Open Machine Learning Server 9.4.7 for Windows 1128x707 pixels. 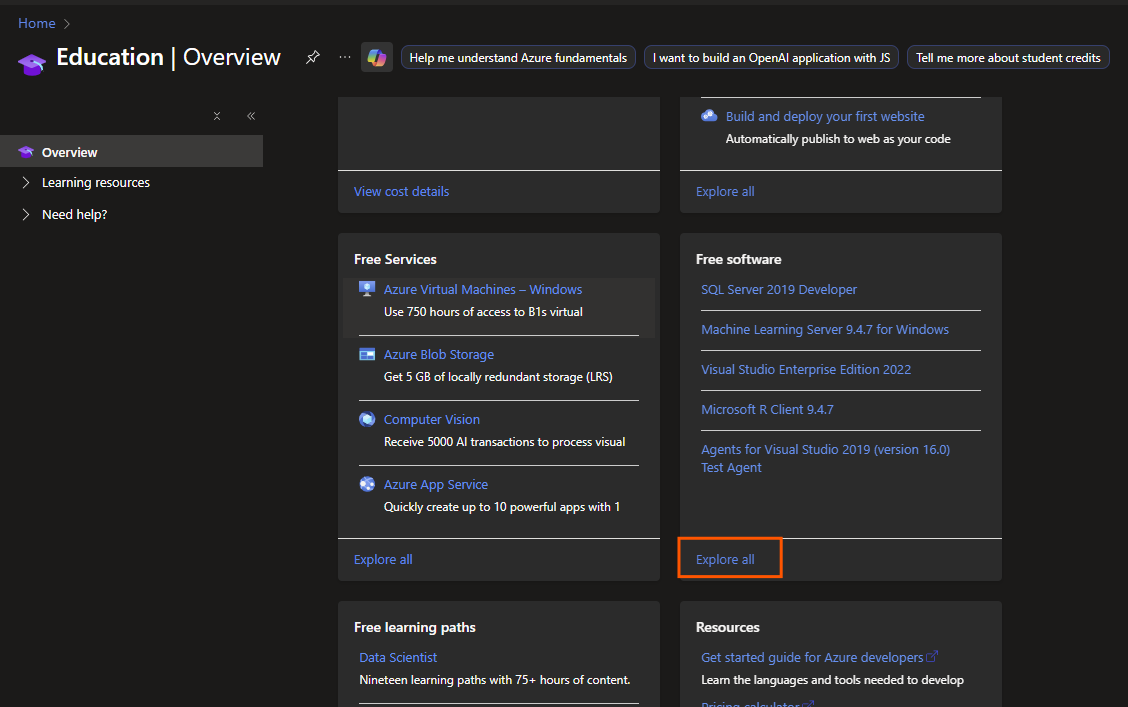coord(825,329)
